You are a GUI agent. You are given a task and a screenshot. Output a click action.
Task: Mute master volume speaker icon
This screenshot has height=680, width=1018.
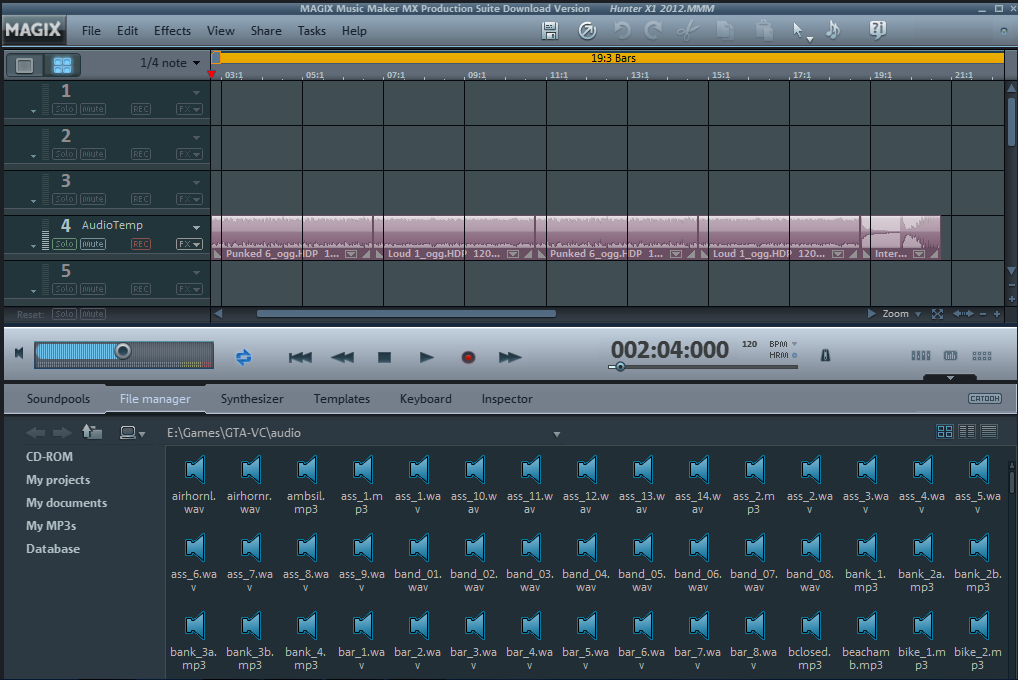[x=19, y=353]
